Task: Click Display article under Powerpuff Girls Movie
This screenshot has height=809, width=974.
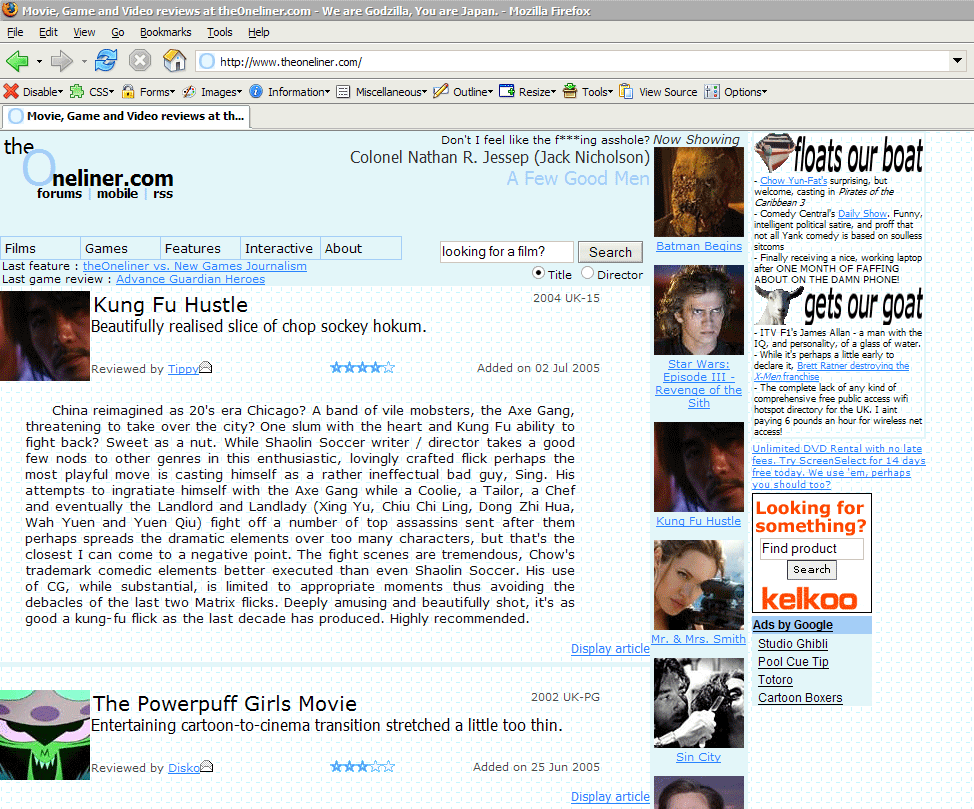Action: (x=610, y=796)
